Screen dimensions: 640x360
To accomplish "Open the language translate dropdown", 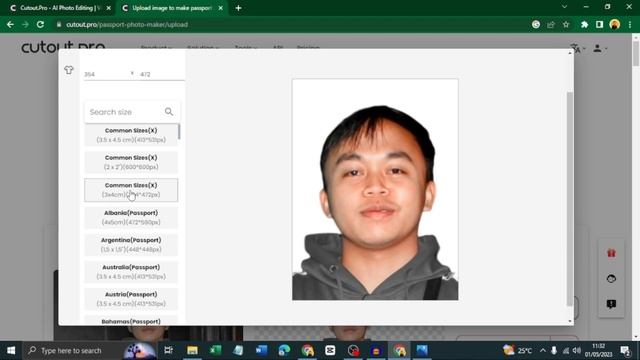I will (578, 49).
